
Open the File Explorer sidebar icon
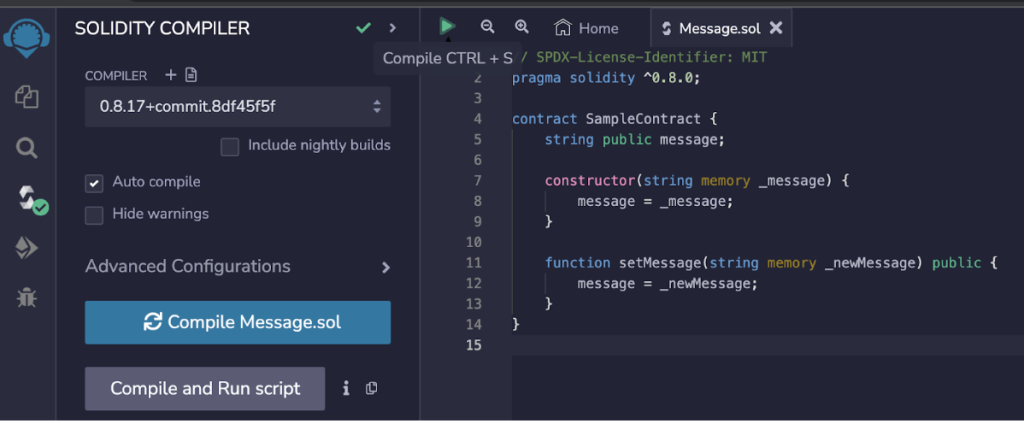(27, 97)
